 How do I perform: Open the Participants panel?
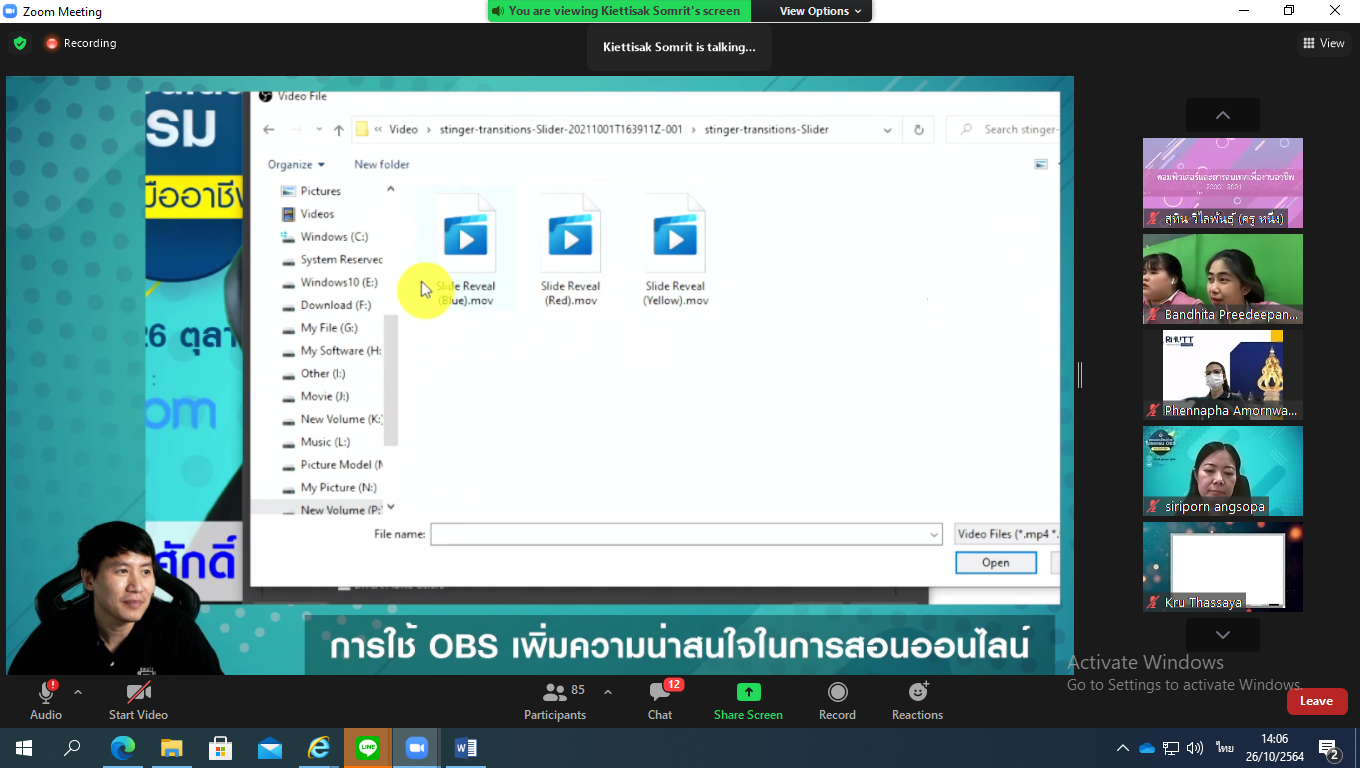[x=554, y=700]
